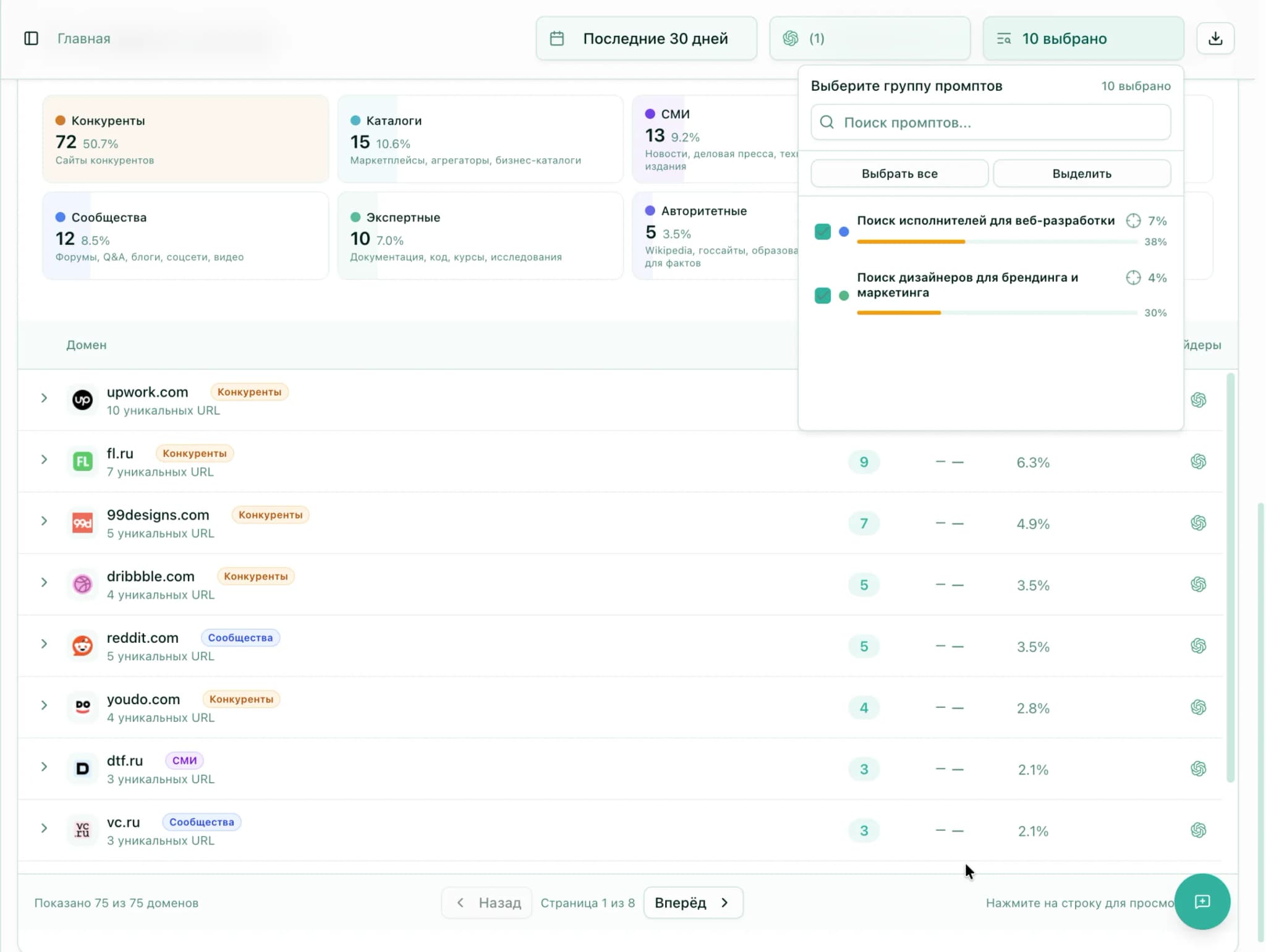The width and height of the screenshot is (1266, 952).
Task: Click the Поиск промптов search field
Action: coord(990,122)
